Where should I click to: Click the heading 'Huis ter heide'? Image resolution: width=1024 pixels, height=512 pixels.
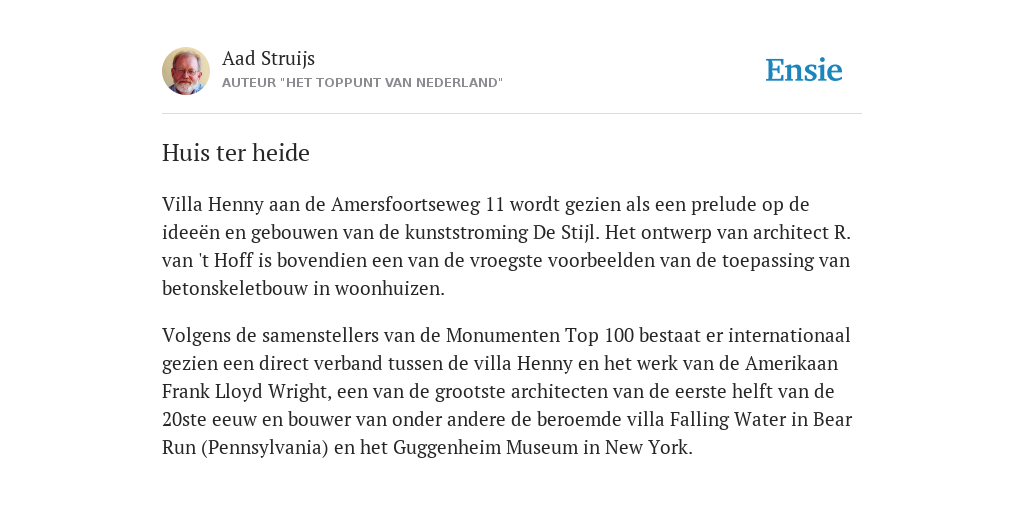coord(236,153)
